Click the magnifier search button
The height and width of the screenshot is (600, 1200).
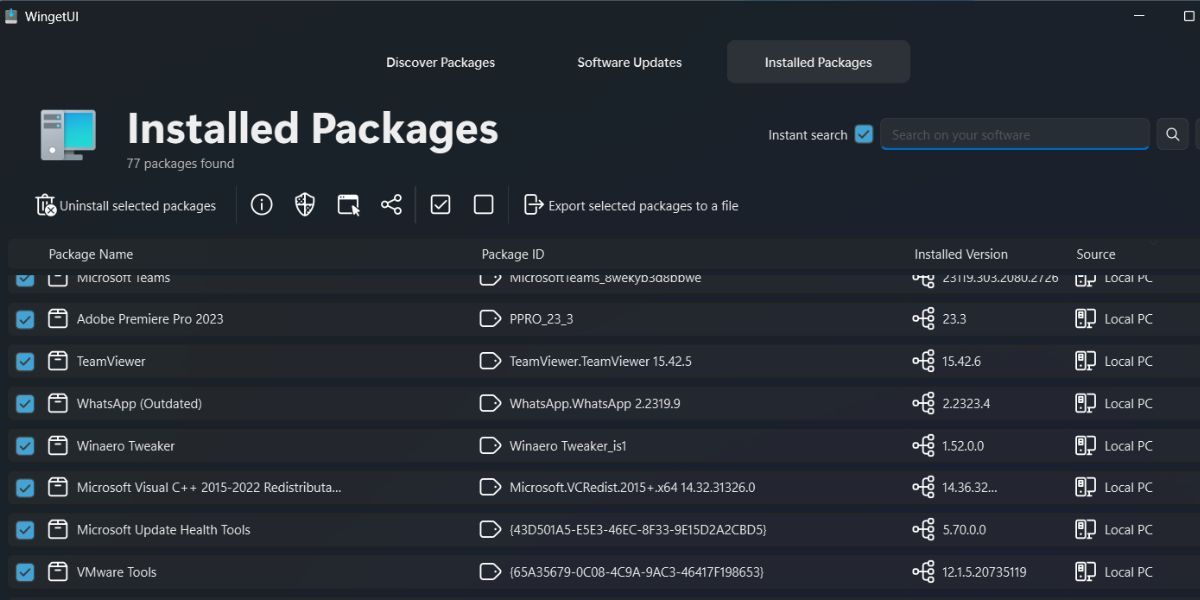(1171, 134)
